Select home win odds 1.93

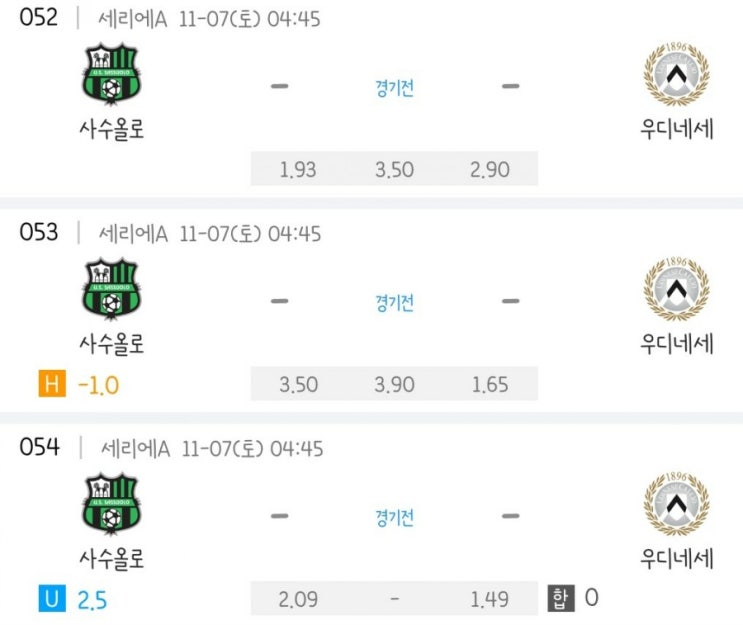pos(298,169)
